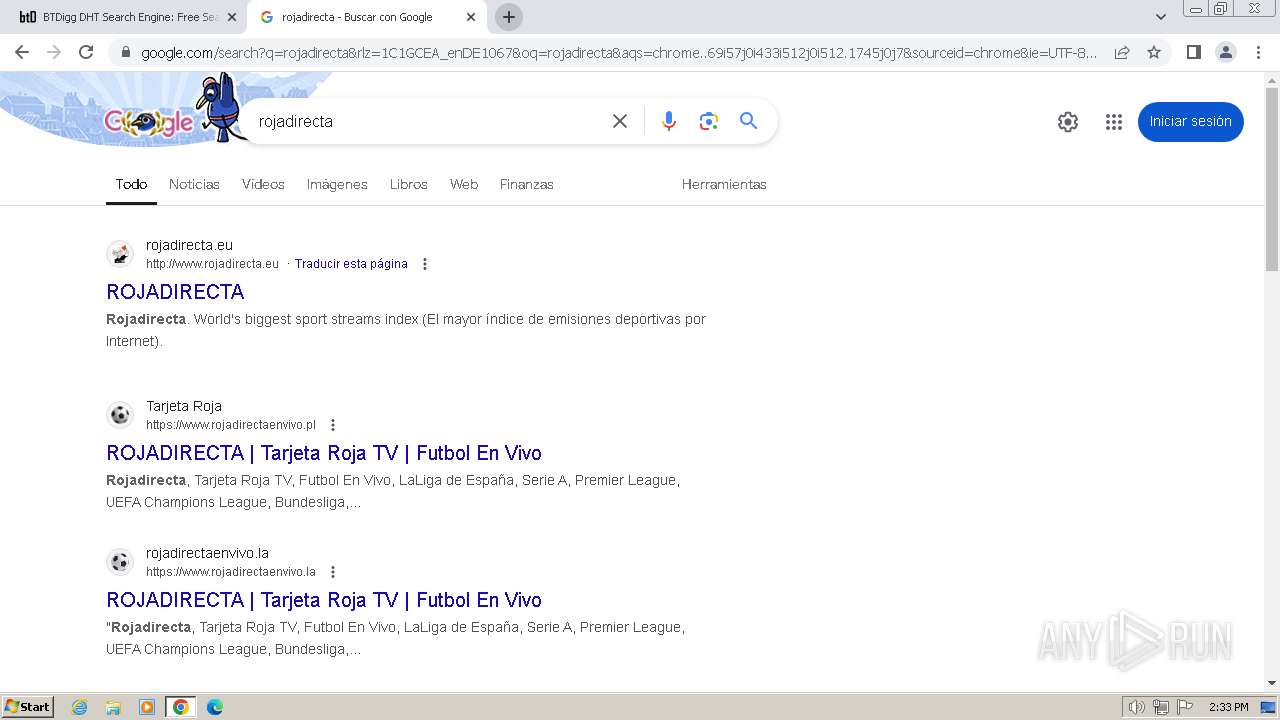The image size is (1280, 720).
Task: Switch to Vídeos results
Action: pyautogui.click(x=263, y=184)
